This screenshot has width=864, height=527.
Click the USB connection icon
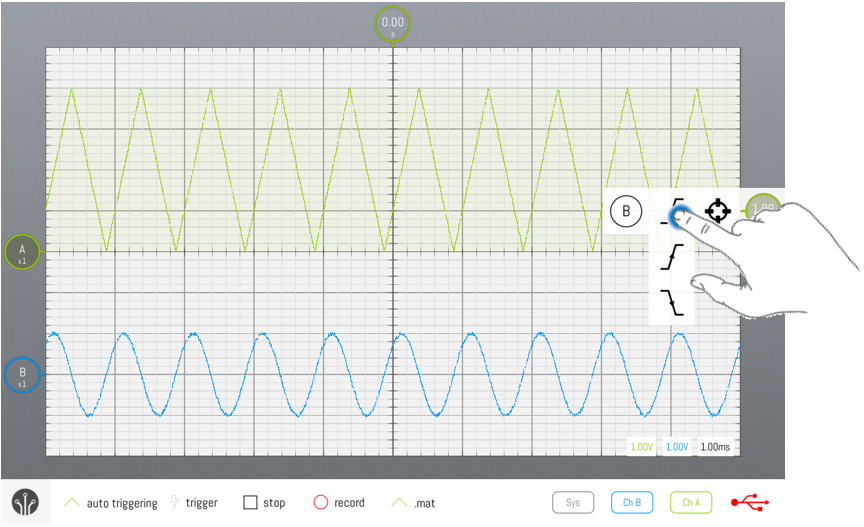750,503
